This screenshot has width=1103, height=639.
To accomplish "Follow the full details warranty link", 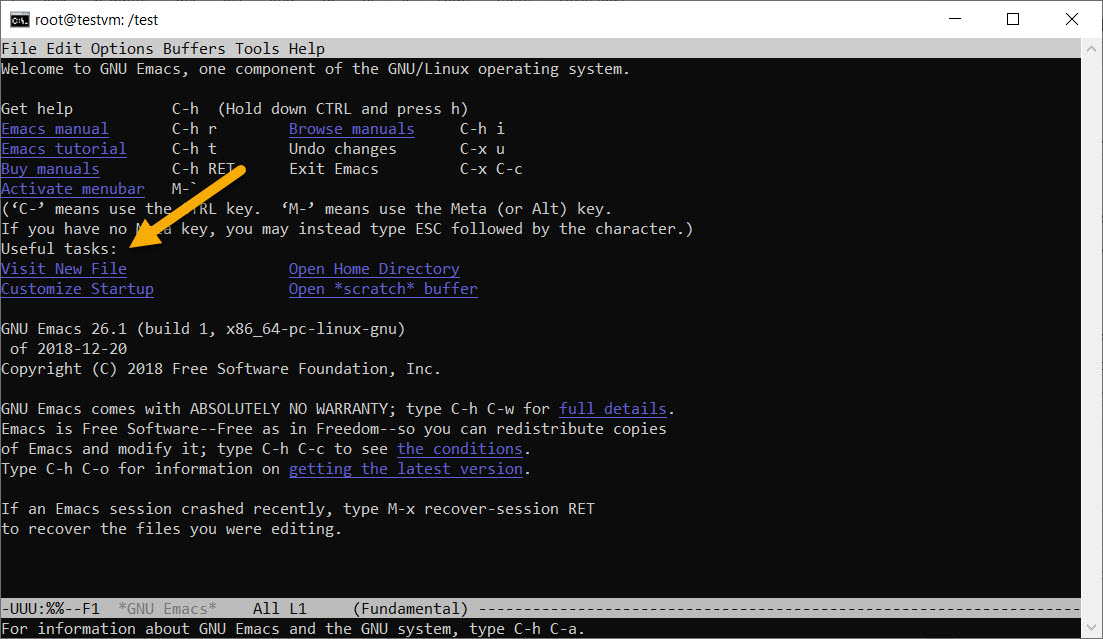I will [613, 409].
